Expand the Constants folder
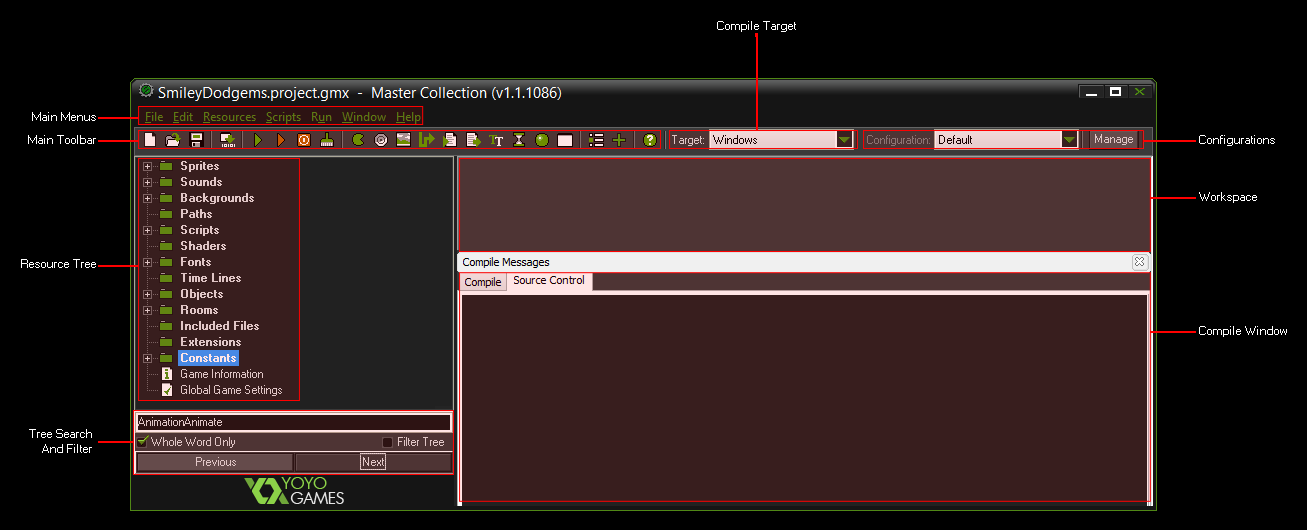 point(148,358)
